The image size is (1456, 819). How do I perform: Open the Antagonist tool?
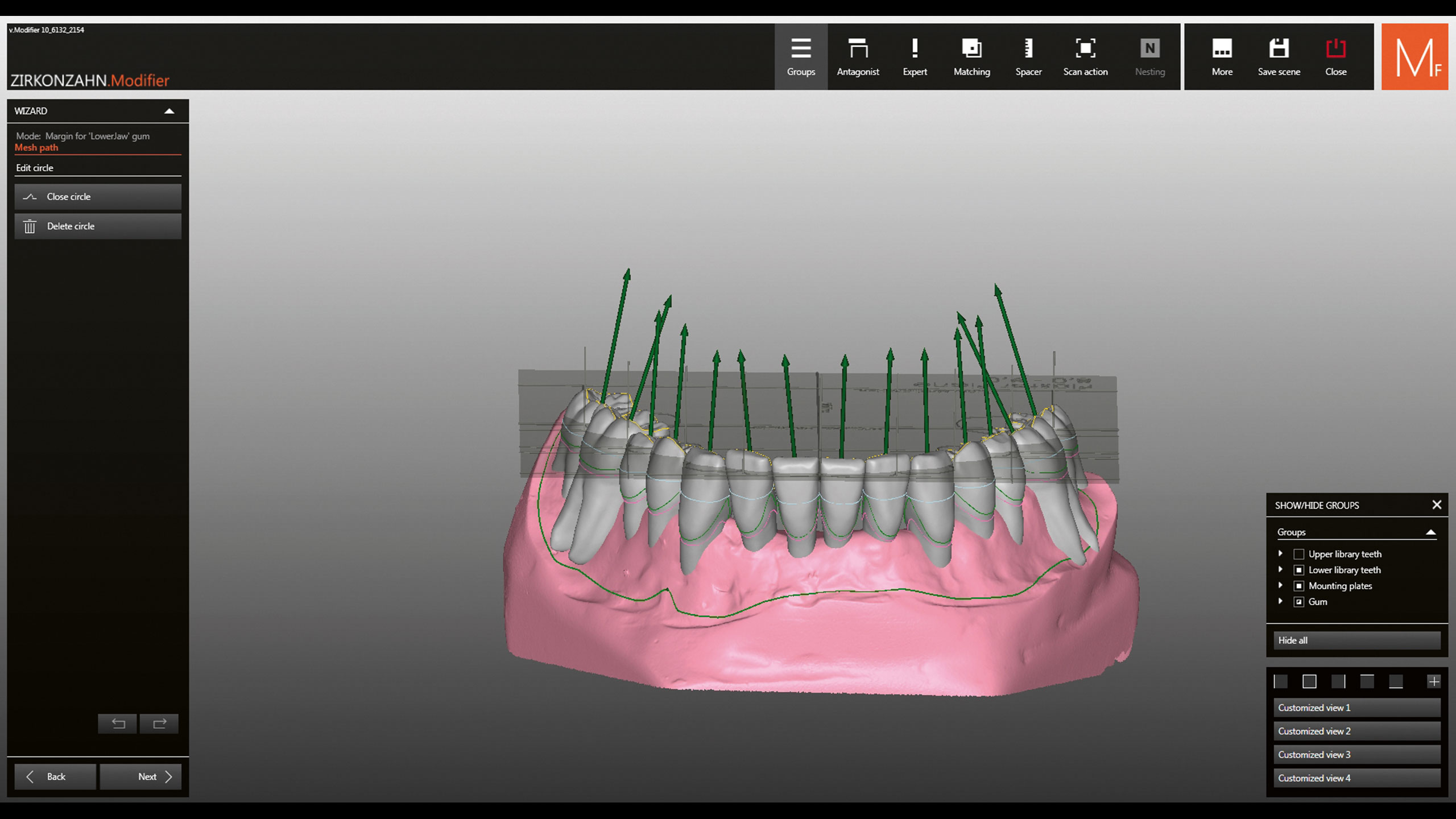pyautogui.click(x=858, y=57)
